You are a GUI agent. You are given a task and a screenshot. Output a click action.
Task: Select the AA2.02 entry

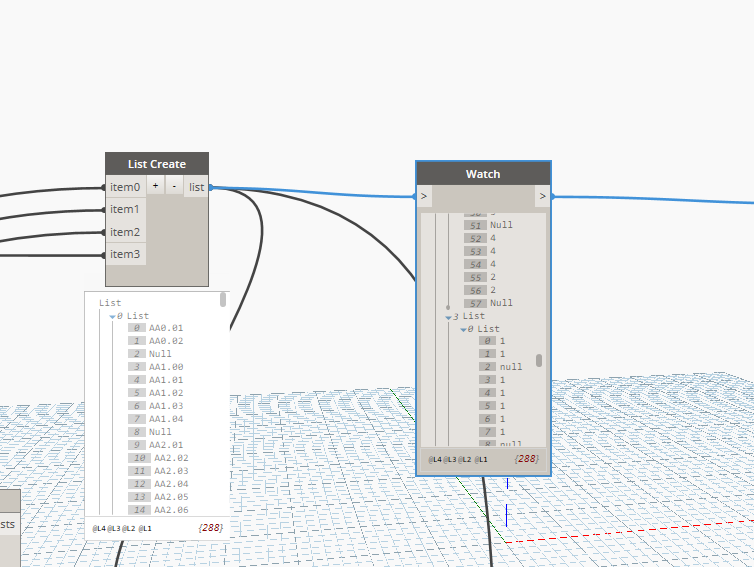click(171, 458)
